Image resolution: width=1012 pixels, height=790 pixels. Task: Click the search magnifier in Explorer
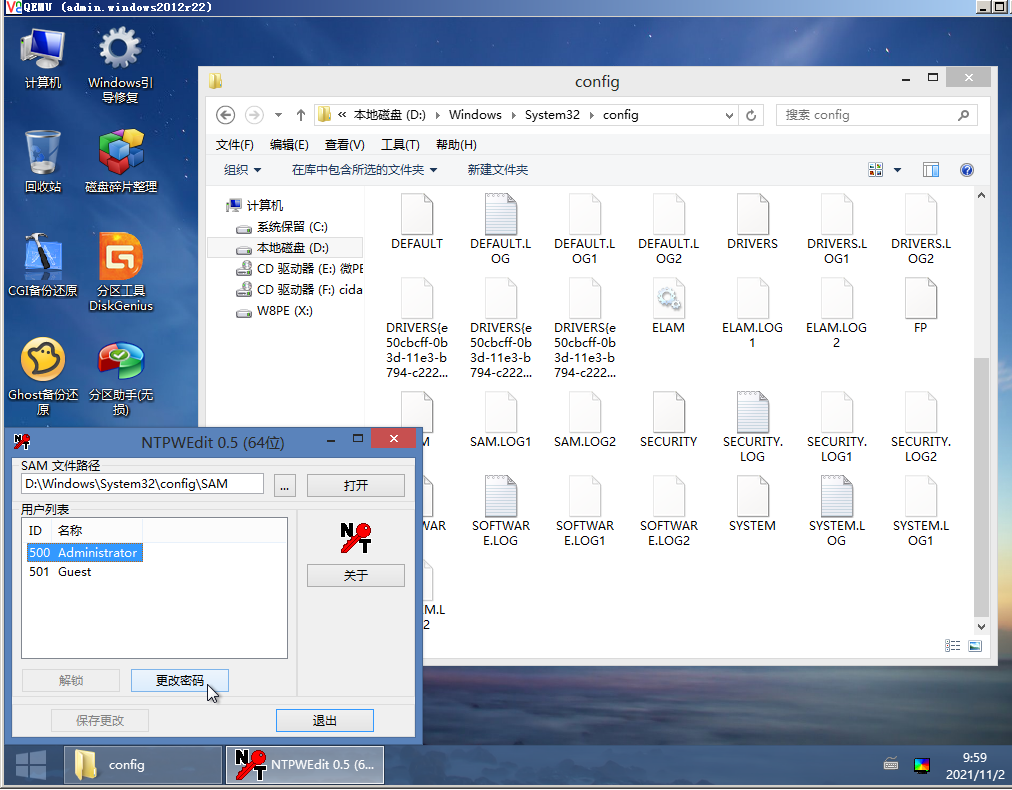tap(964, 115)
